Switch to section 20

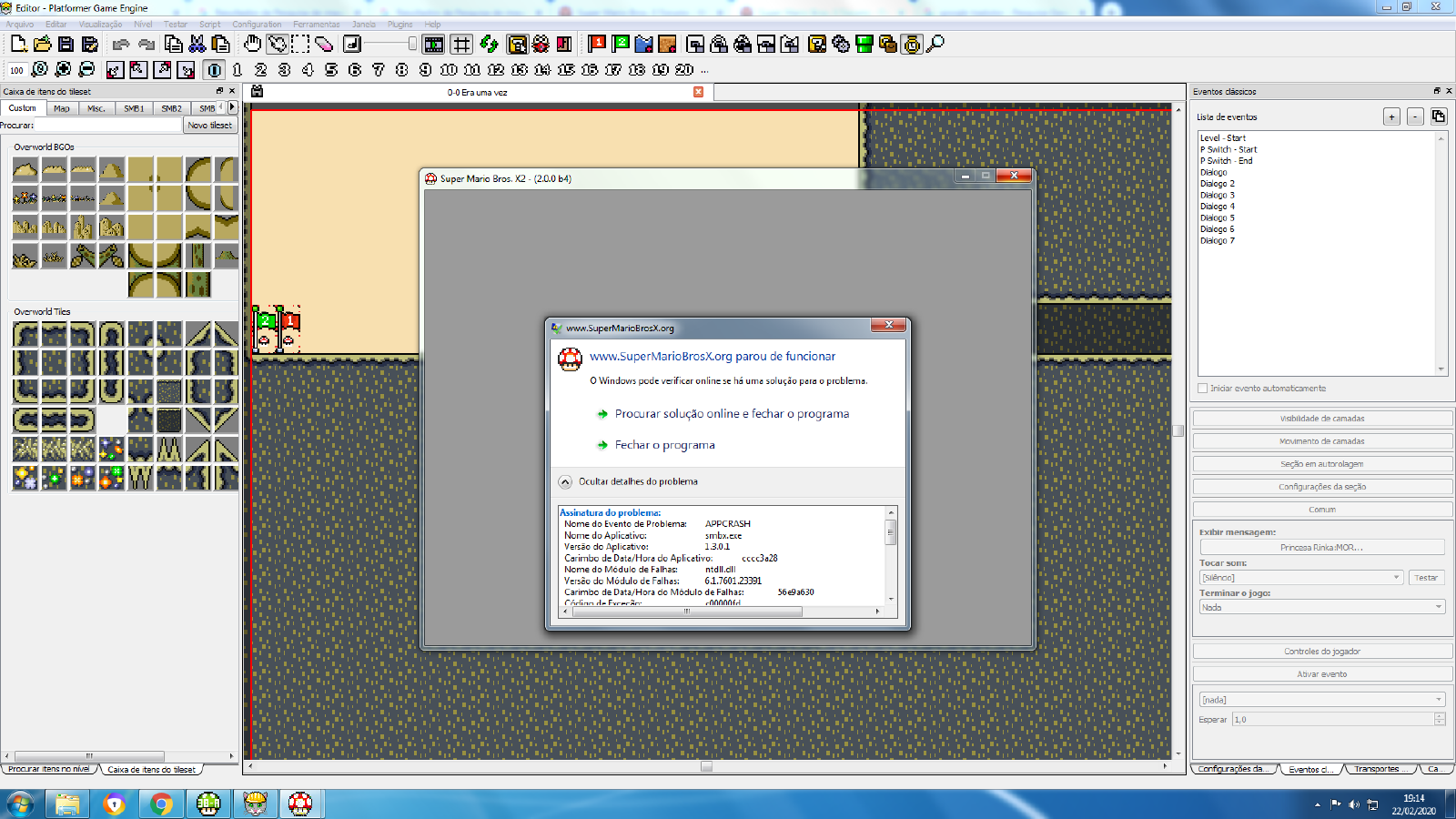pyautogui.click(x=684, y=69)
